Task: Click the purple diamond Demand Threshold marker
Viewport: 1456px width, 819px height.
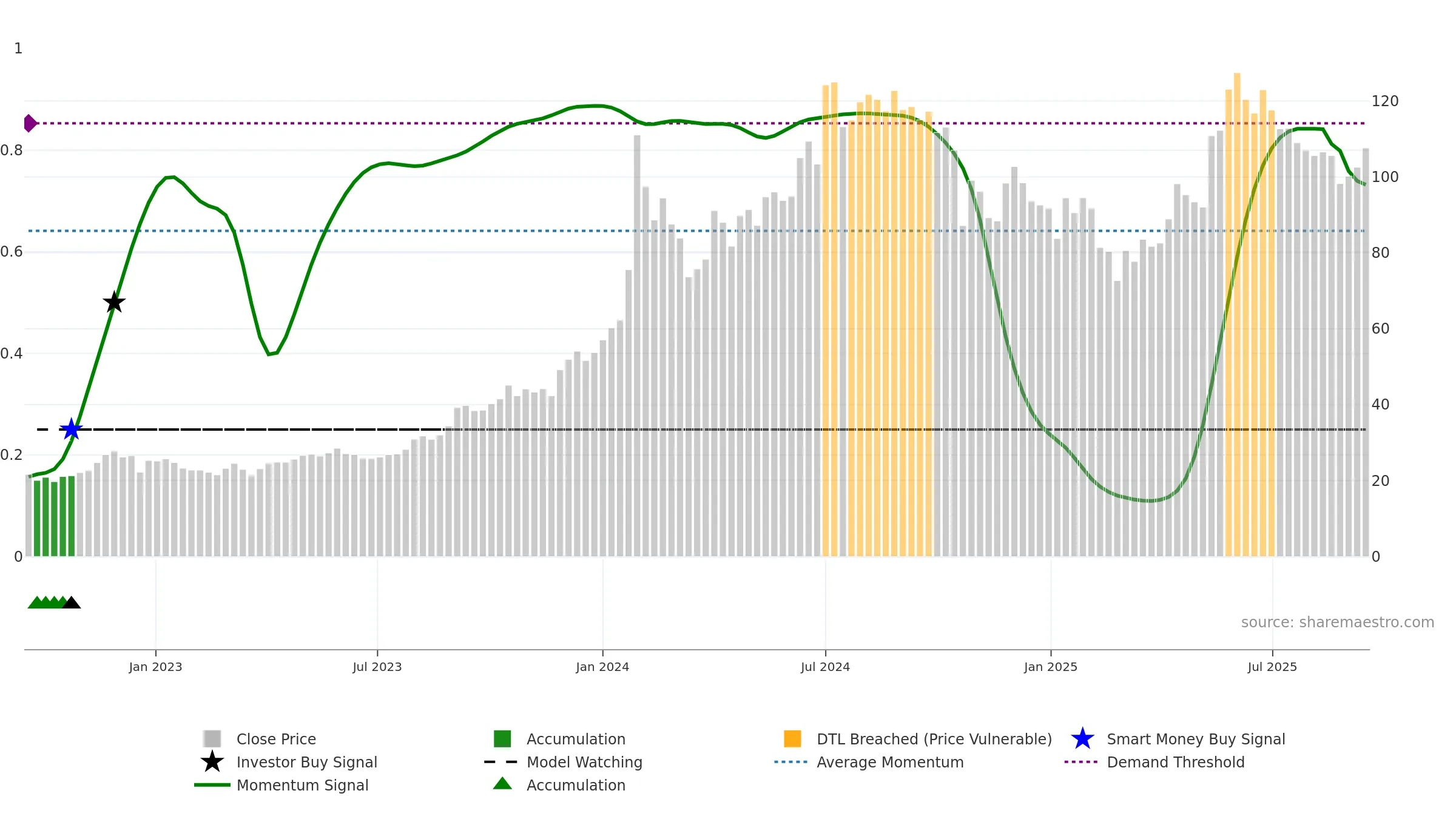Action: coord(30,123)
